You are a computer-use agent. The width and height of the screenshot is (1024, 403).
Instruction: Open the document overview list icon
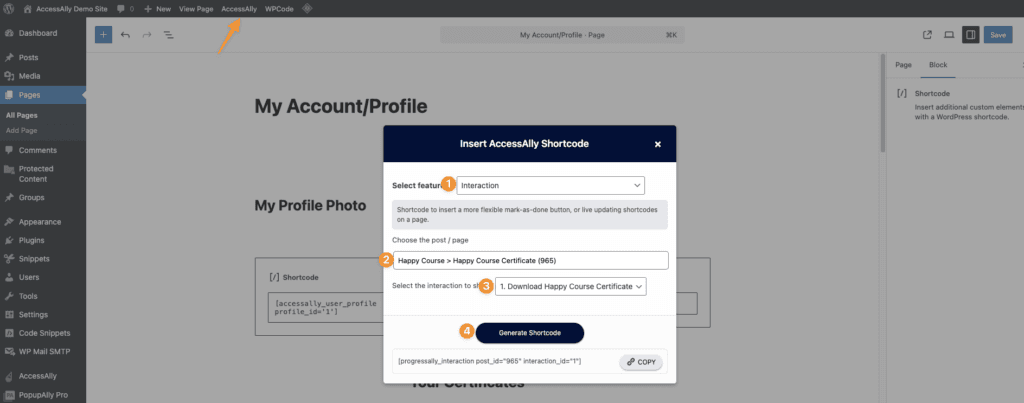click(168, 34)
